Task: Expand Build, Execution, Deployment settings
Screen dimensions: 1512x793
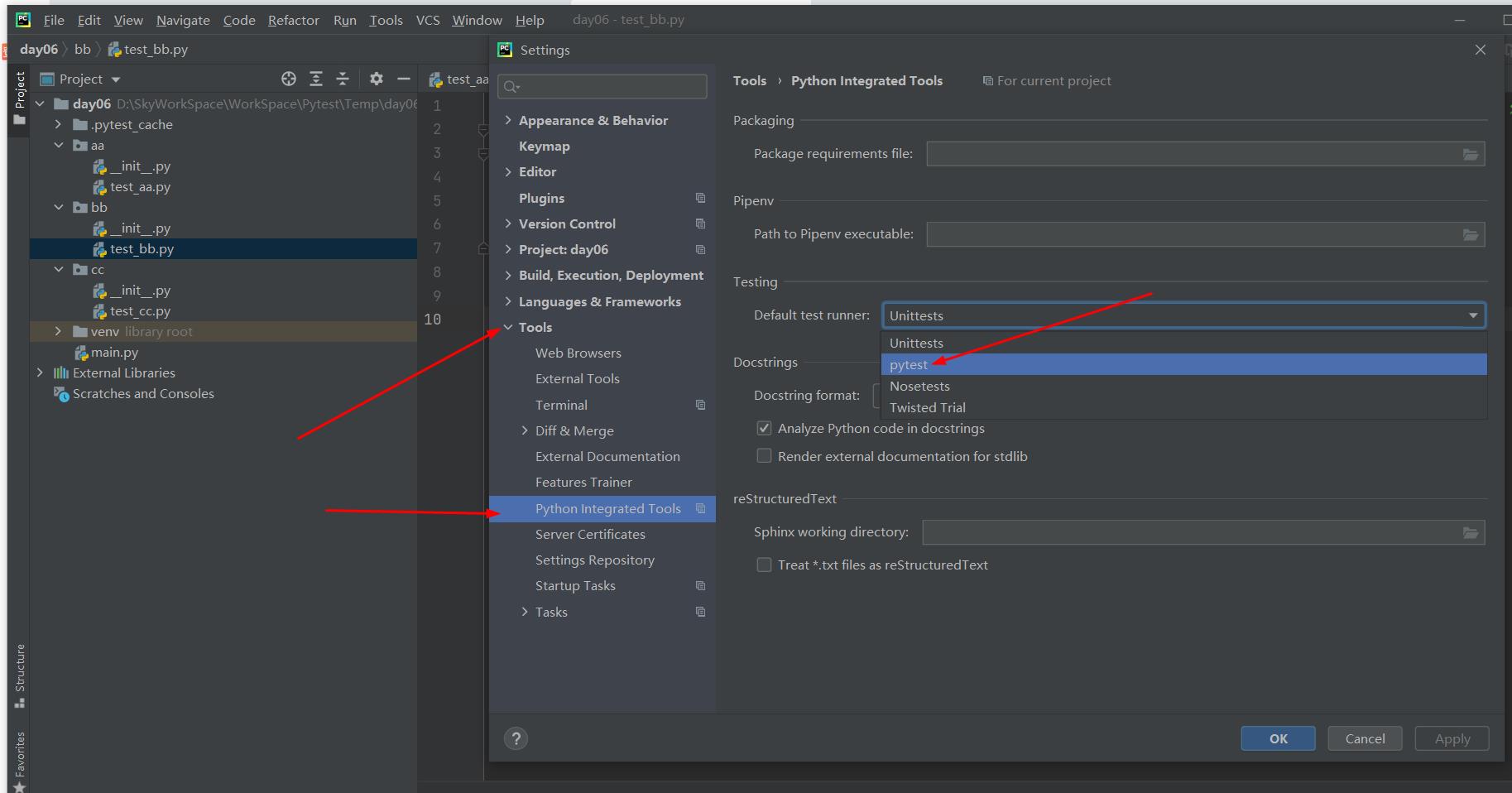Action: 508,275
